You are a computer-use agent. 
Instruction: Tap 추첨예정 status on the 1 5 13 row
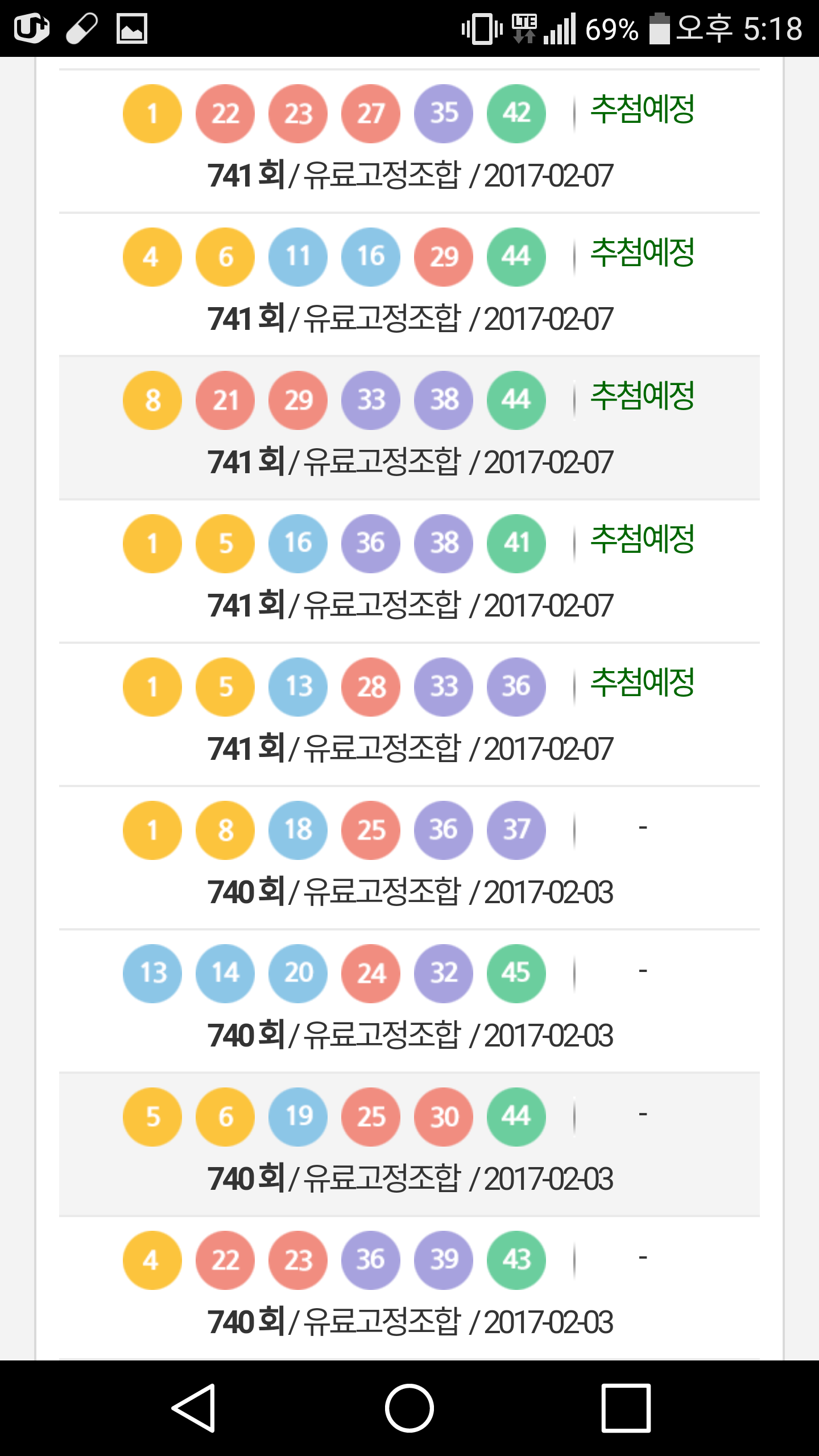tap(643, 682)
